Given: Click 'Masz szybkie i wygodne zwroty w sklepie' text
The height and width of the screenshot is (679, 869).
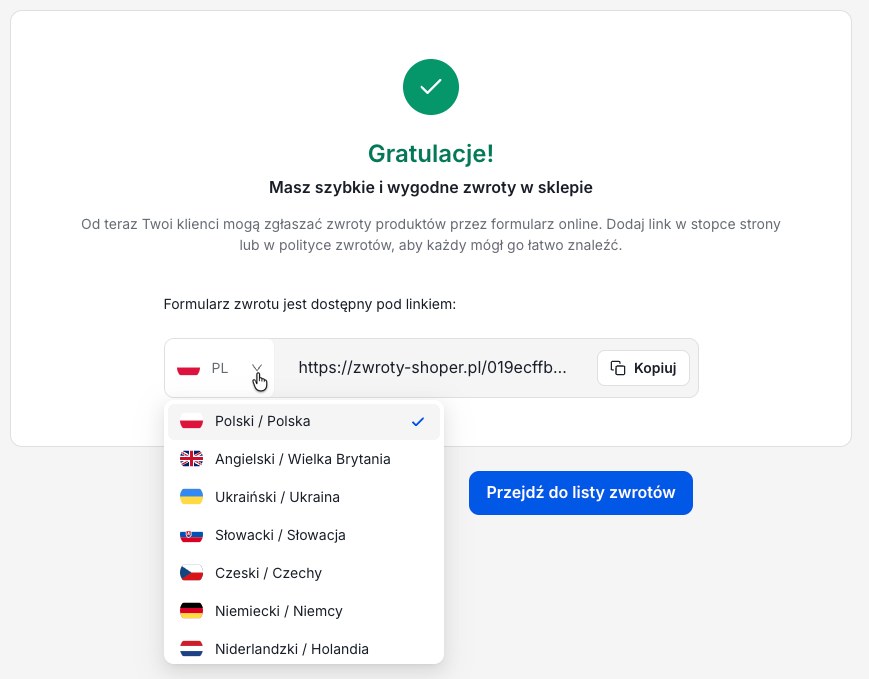Looking at the screenshot, I should click(x=431, y=187).
